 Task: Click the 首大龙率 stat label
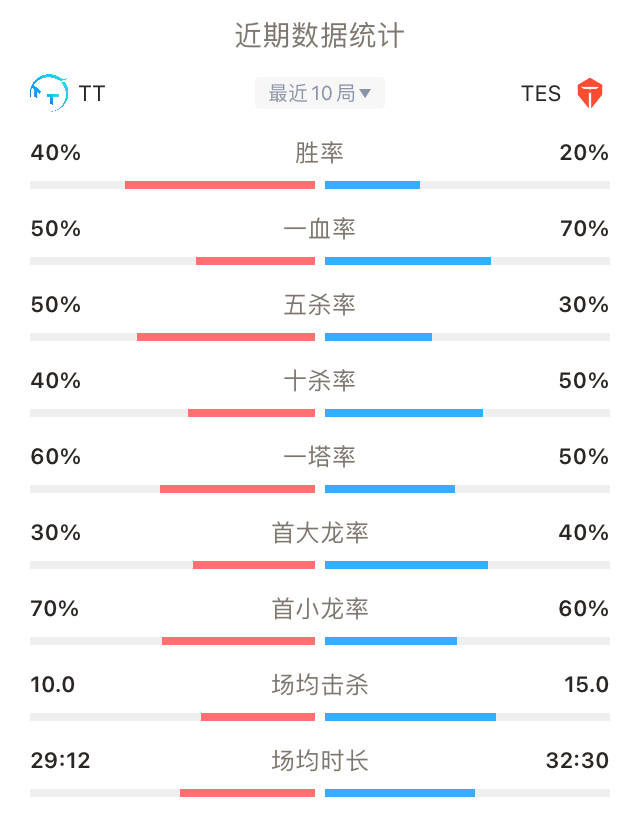click(319, 533)
